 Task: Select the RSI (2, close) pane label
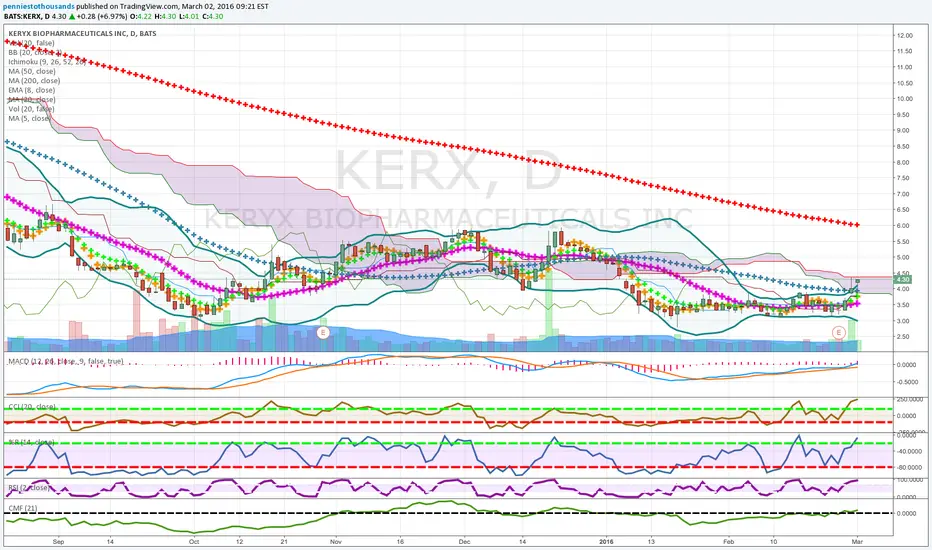point(29,488)
